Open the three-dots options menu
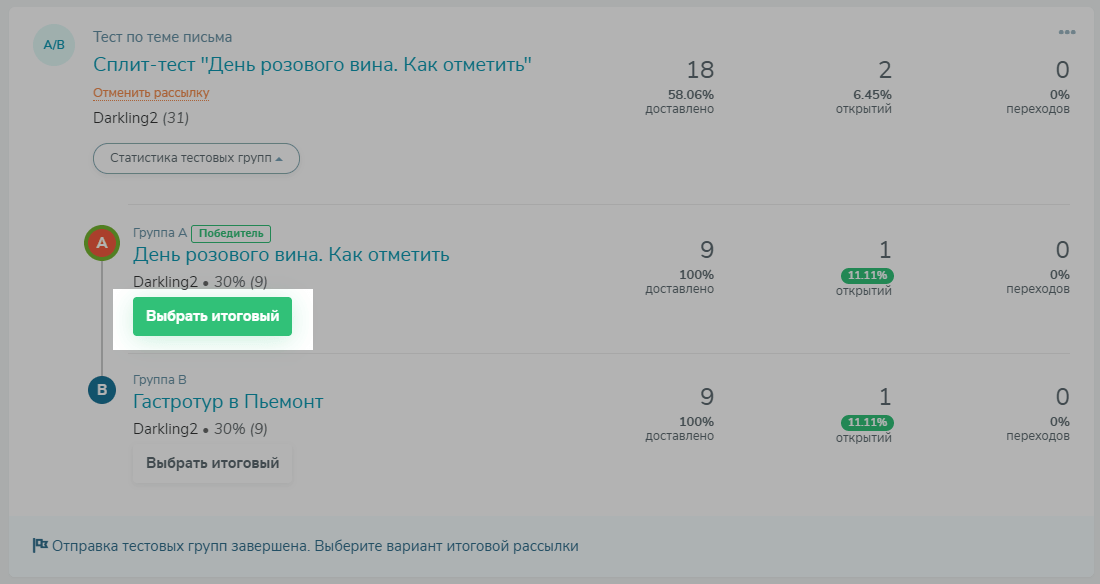This screenshot has width=1100, height=584. pos(1067,32)
